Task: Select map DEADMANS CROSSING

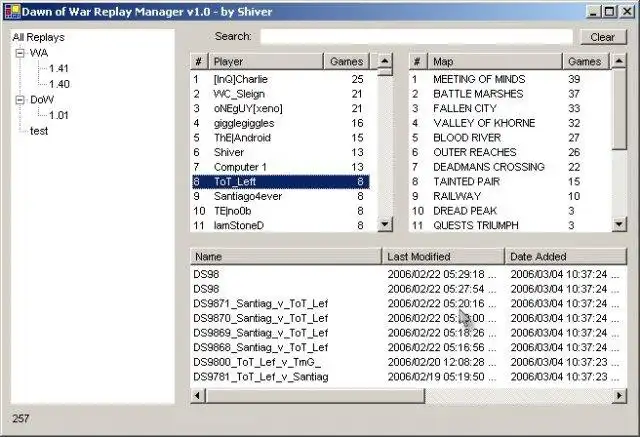Action: [510, 167]
